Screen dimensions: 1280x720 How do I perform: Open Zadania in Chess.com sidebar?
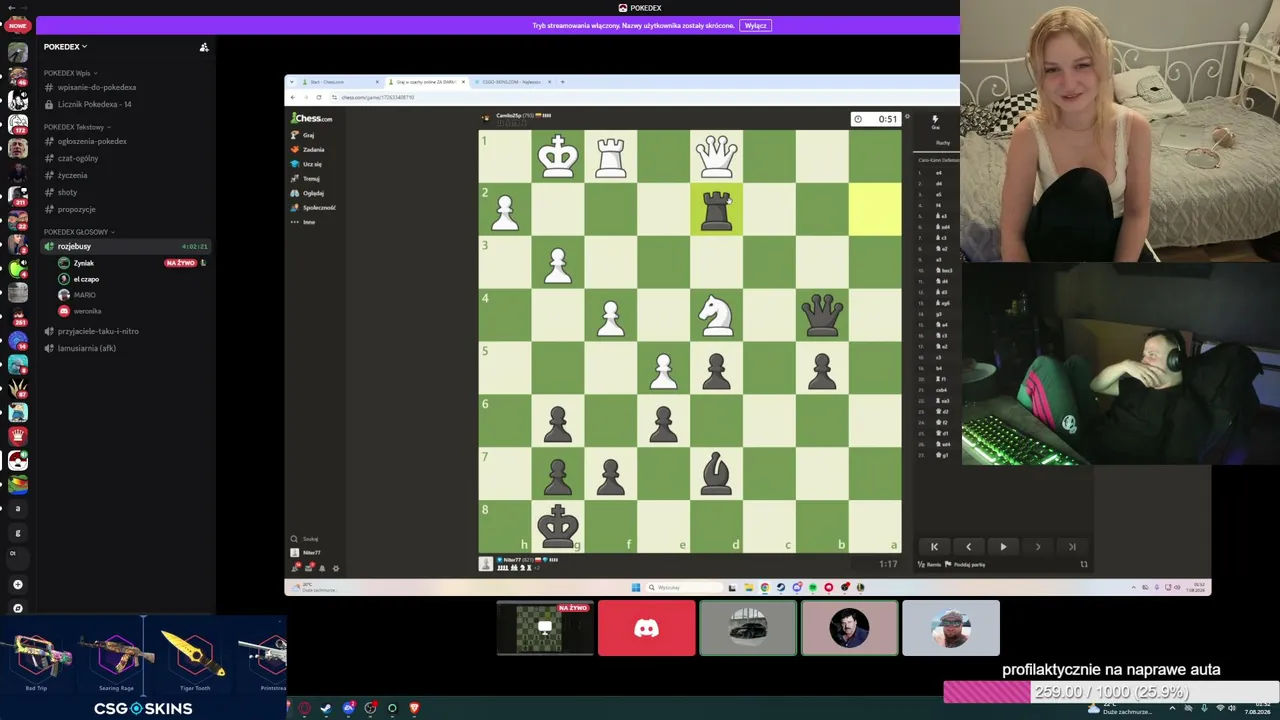tap(307, 149)
